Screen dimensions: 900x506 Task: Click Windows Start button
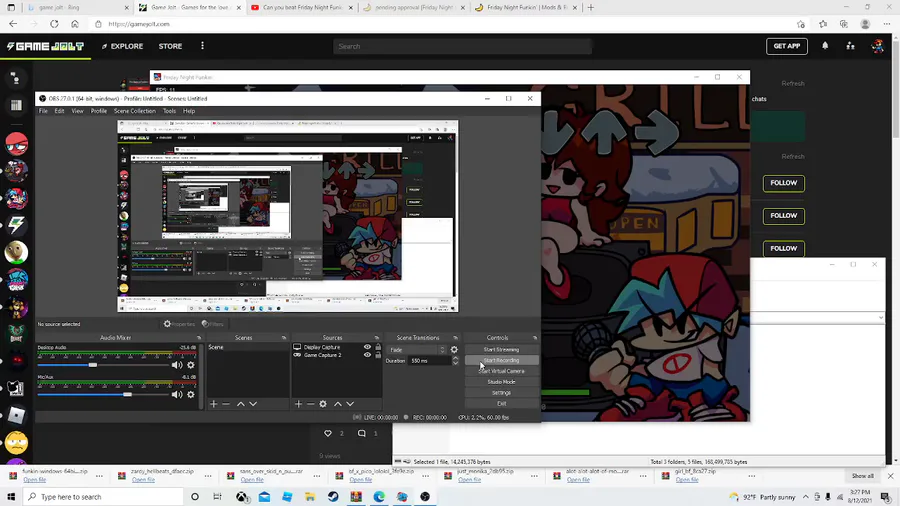click(11, 497)
